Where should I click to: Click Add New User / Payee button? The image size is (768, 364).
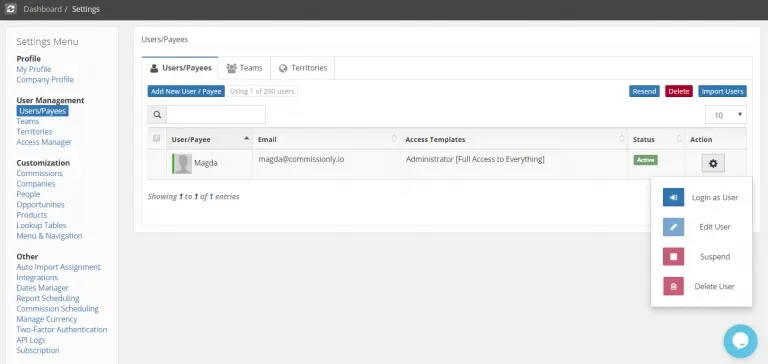[x=186, y=91]
